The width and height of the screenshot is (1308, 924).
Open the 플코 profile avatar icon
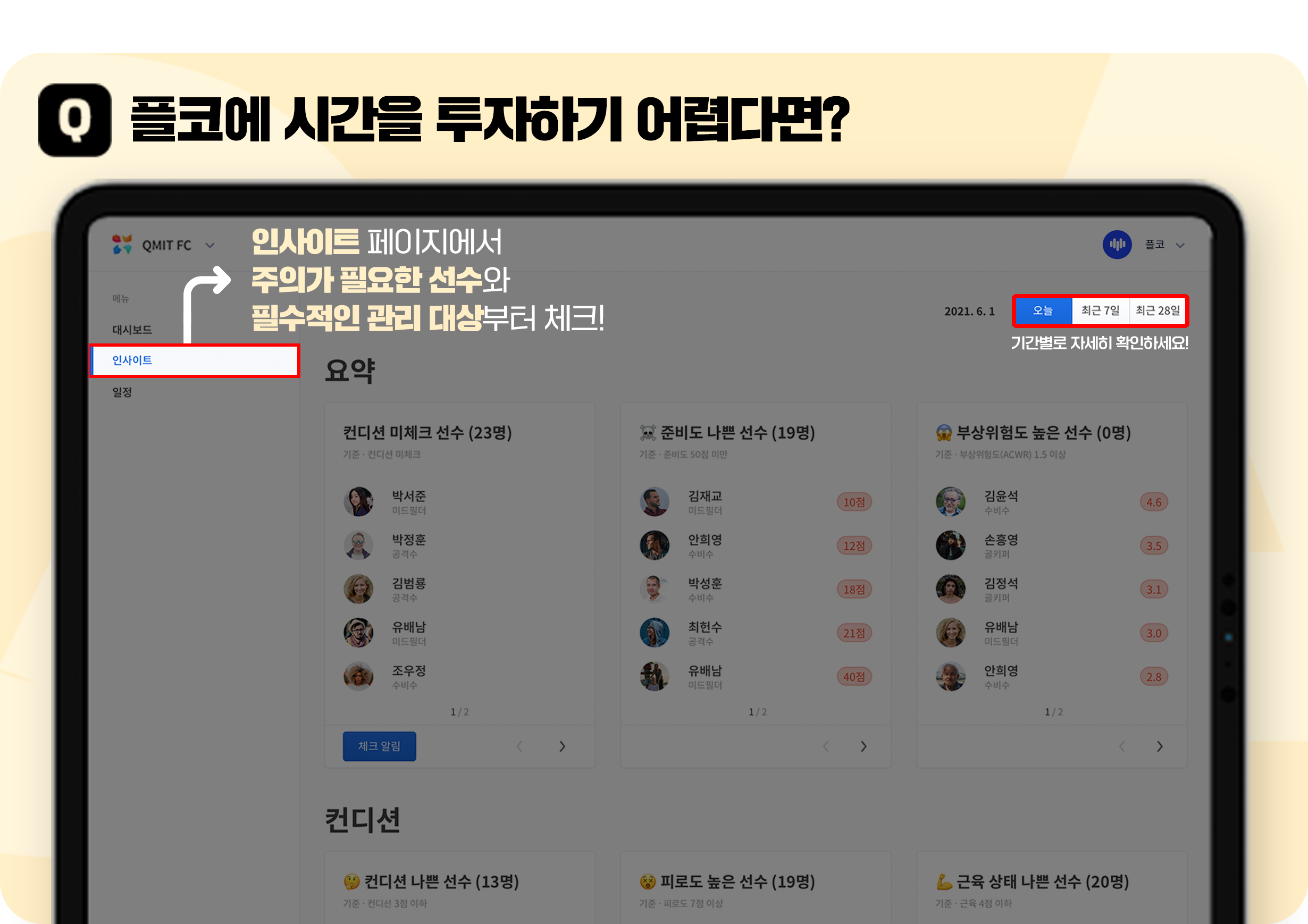(1117, 245)
